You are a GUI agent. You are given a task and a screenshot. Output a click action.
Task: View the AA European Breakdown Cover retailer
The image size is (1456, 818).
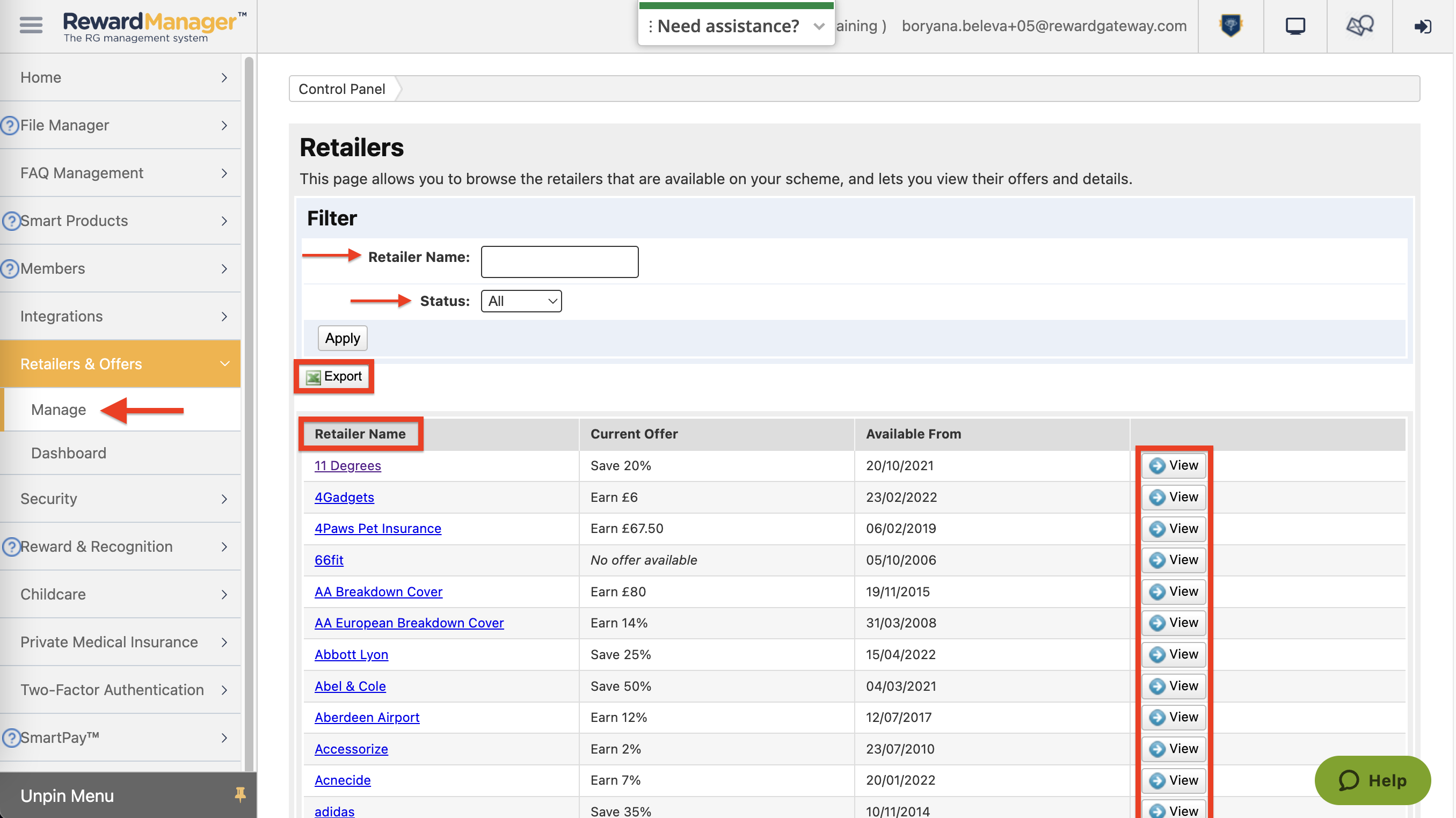(1174, 623)
